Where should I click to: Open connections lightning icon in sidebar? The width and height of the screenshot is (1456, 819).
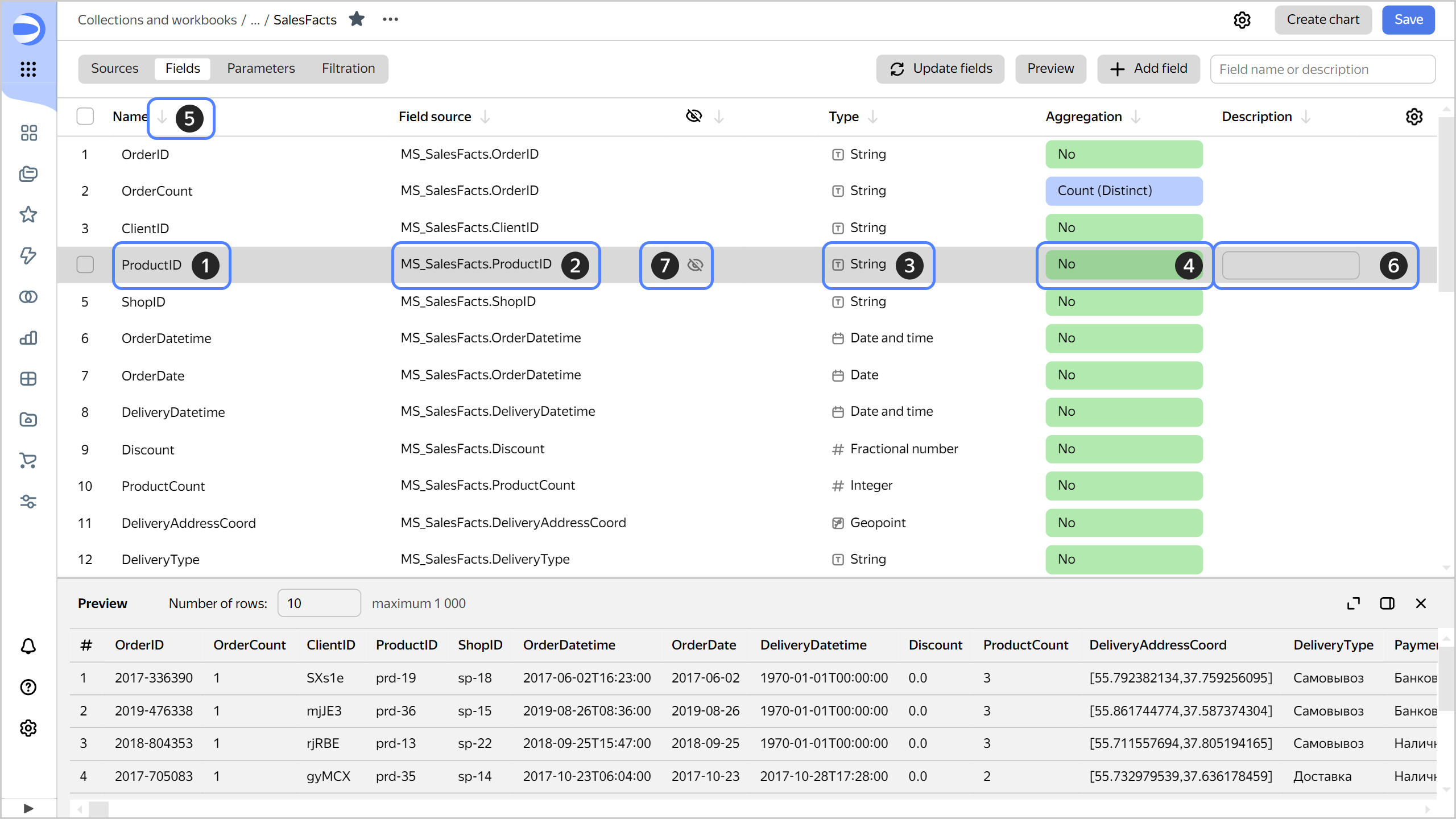(28, 256)
